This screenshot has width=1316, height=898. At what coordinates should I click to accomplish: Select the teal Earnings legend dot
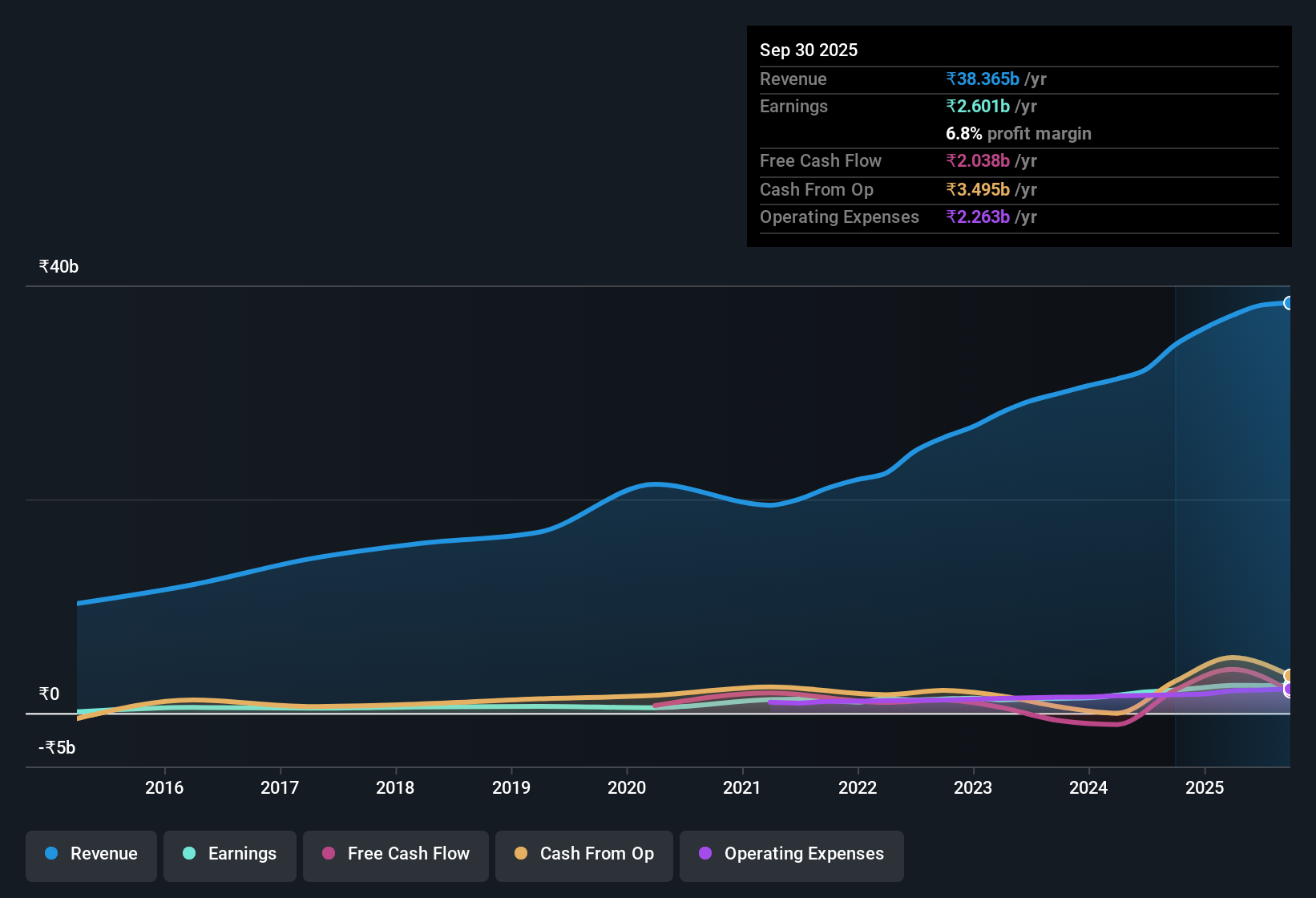[189, 854]
